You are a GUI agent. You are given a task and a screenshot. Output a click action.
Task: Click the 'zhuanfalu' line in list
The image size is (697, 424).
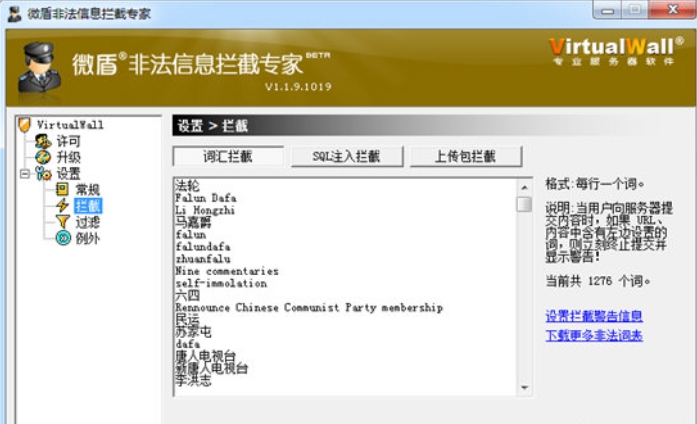pyautogui.click(x=203, y=259)
